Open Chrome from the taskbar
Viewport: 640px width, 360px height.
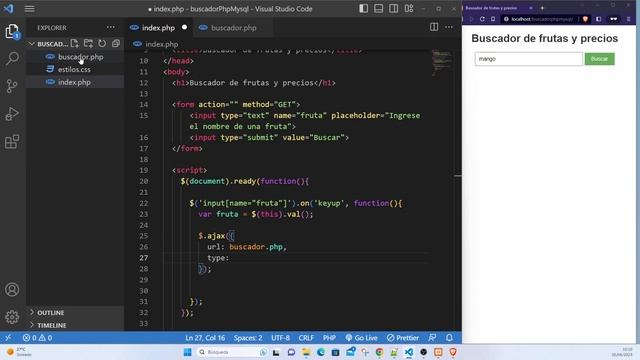379,352
